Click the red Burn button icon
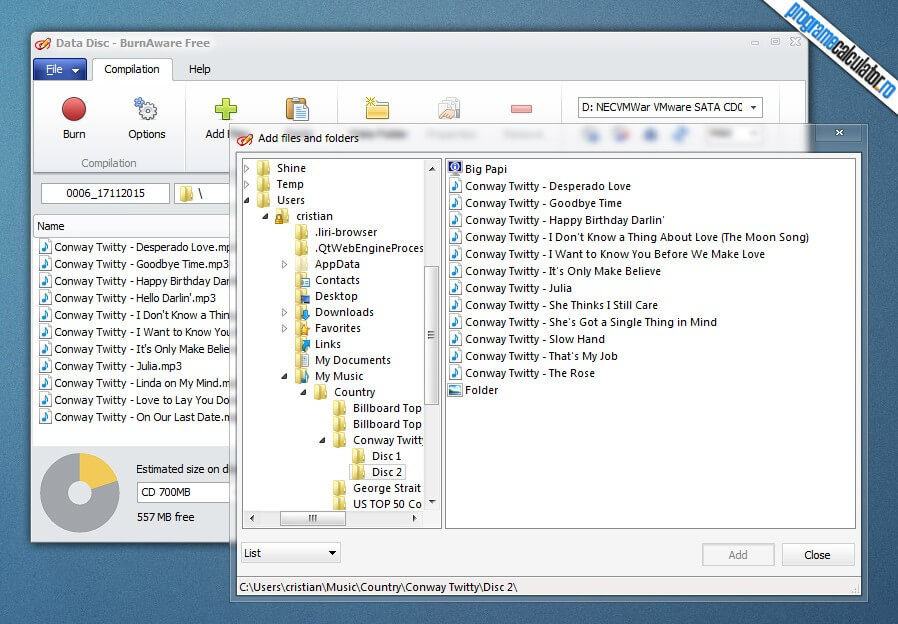 (x=74, y=110)
